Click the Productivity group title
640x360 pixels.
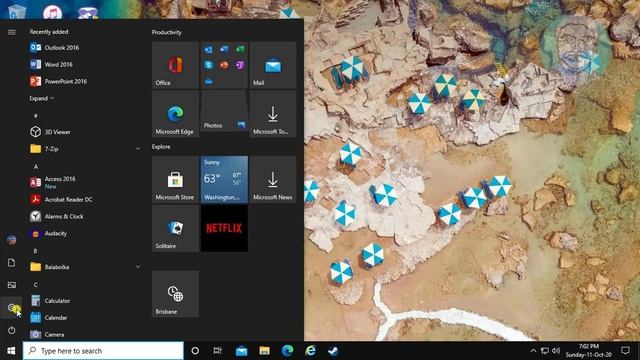click(x=167, y=32)
